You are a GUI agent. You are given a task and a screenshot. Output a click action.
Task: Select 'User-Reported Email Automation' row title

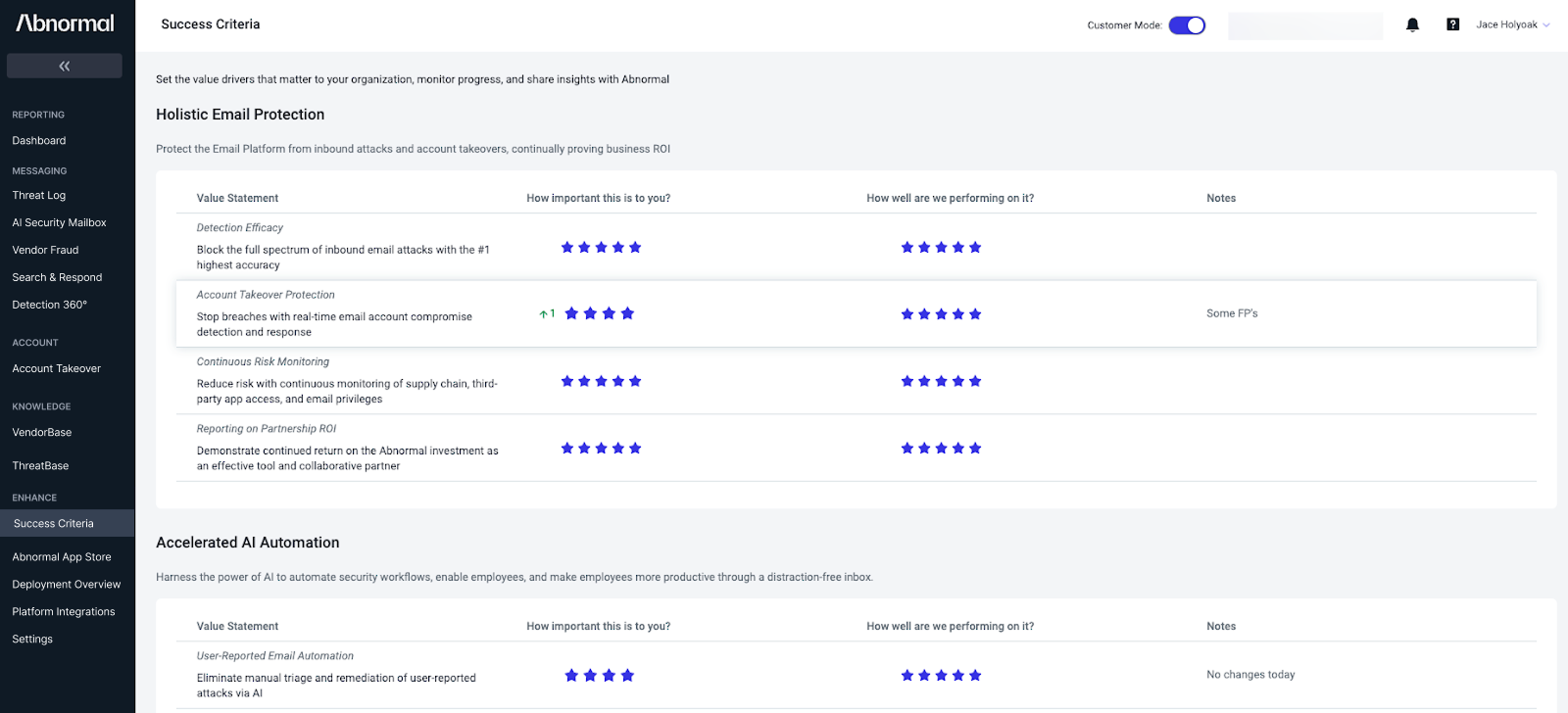[275, 656]
